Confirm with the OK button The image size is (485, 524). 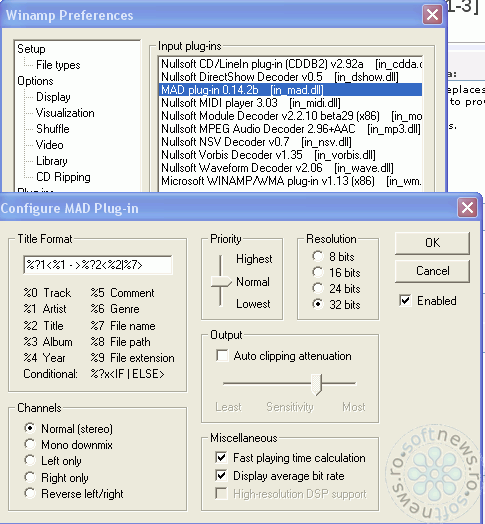(432, 243)
